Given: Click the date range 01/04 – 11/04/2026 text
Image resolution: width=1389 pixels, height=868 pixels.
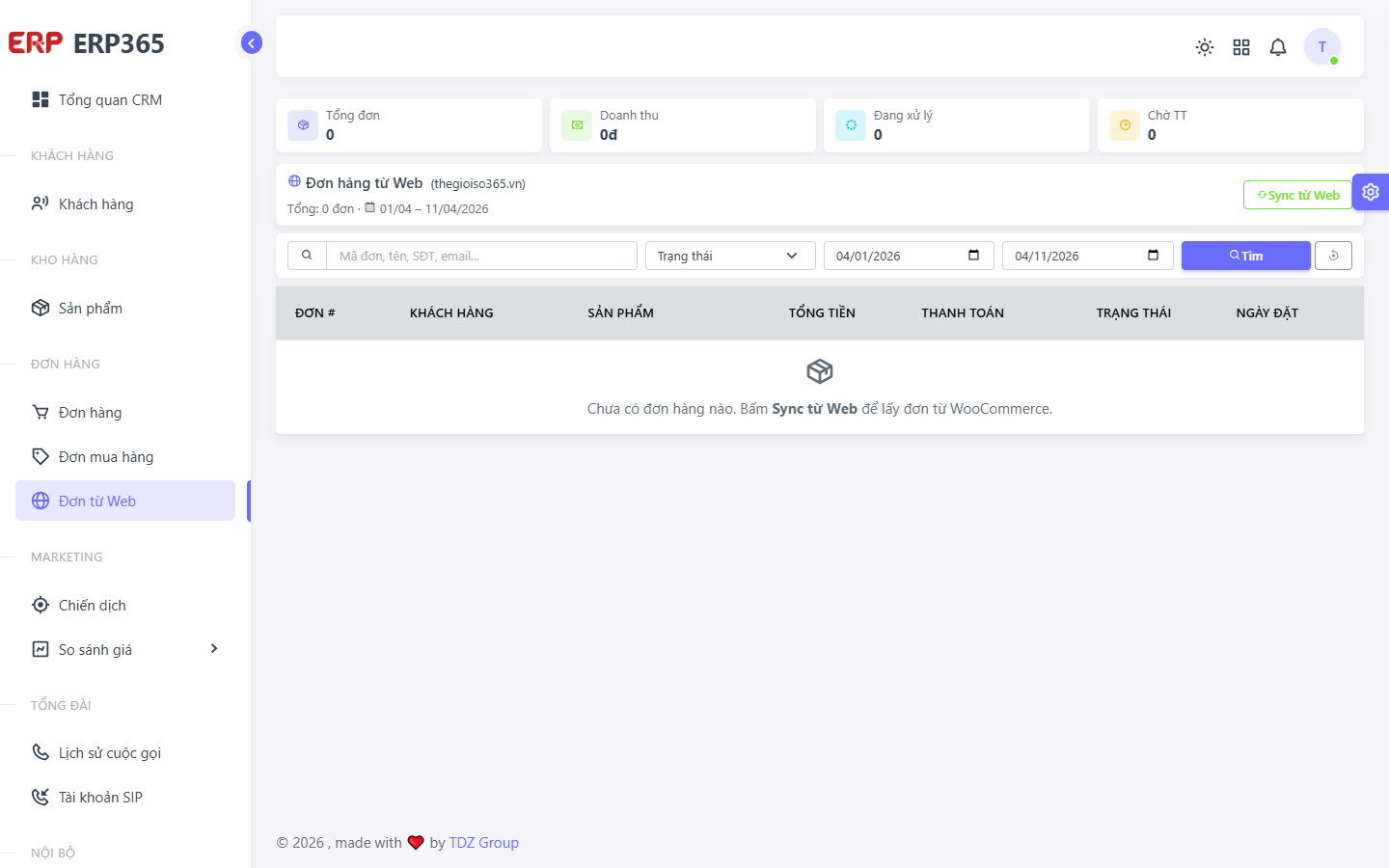Looking at the screenshot, I should click(x=433, y=208).
